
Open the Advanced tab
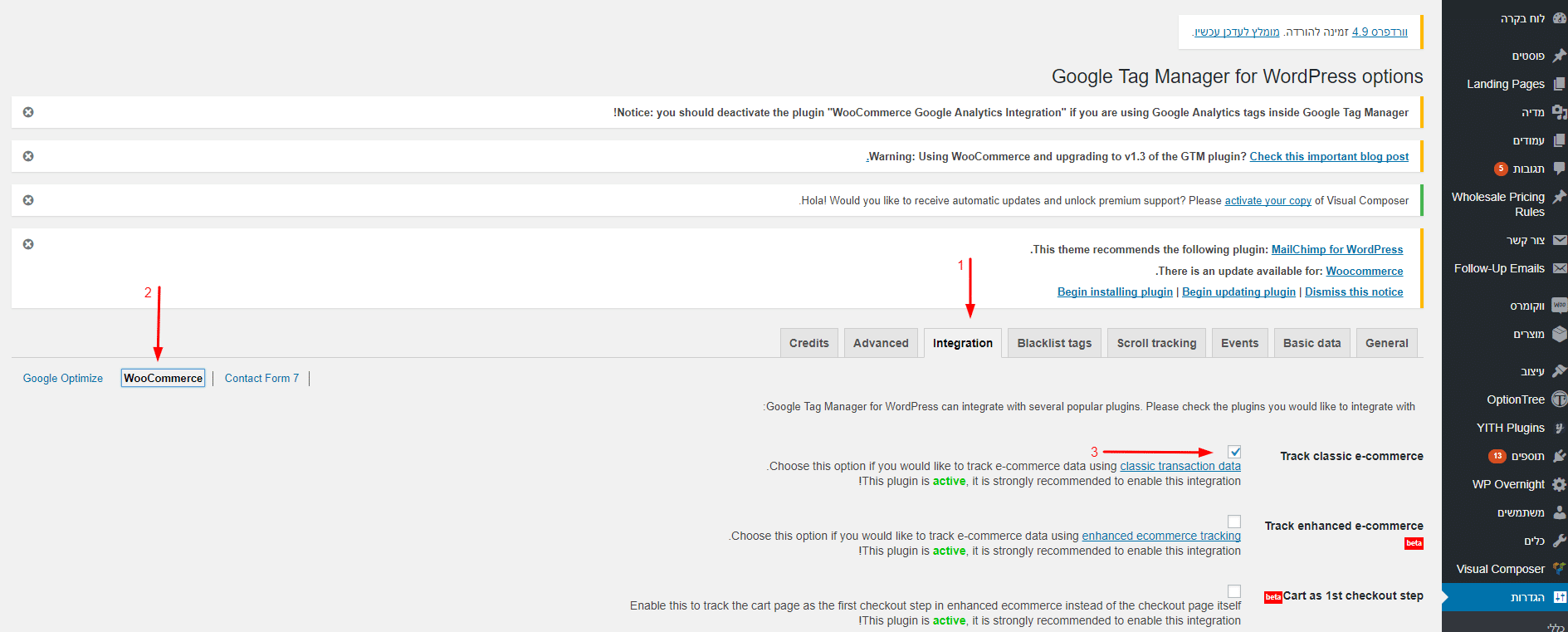pos(881,343)
